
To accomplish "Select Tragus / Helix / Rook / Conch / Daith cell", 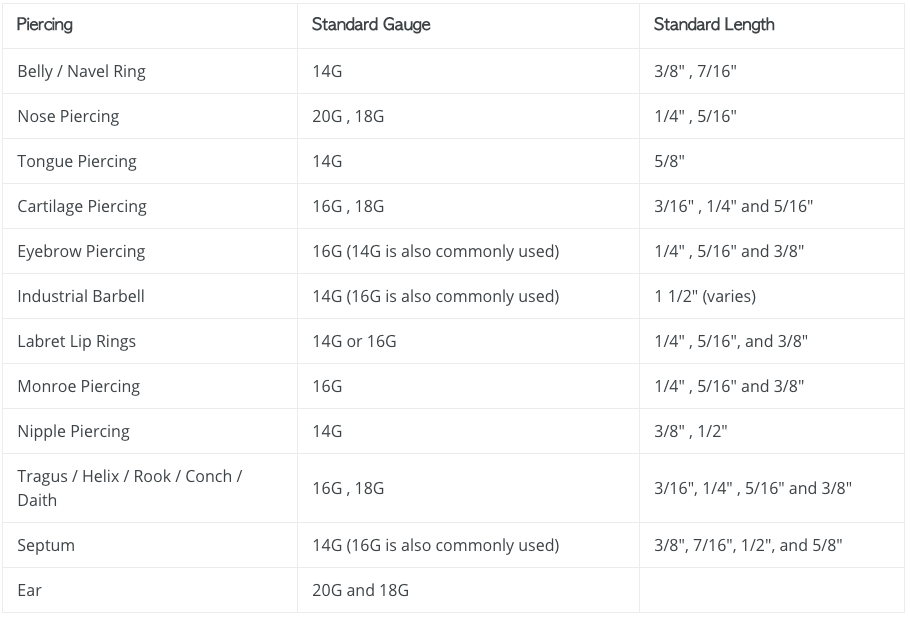I will click(x=150, y=488).
